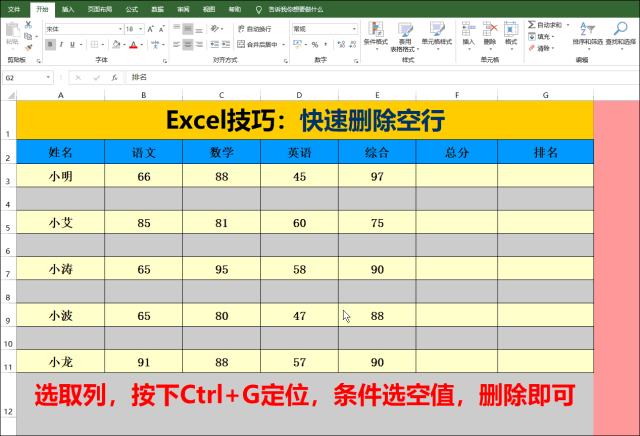Viewport: 640px width, 436px height.
Task: Open the font group dialog launcher
Action: [x=165, y=61]
